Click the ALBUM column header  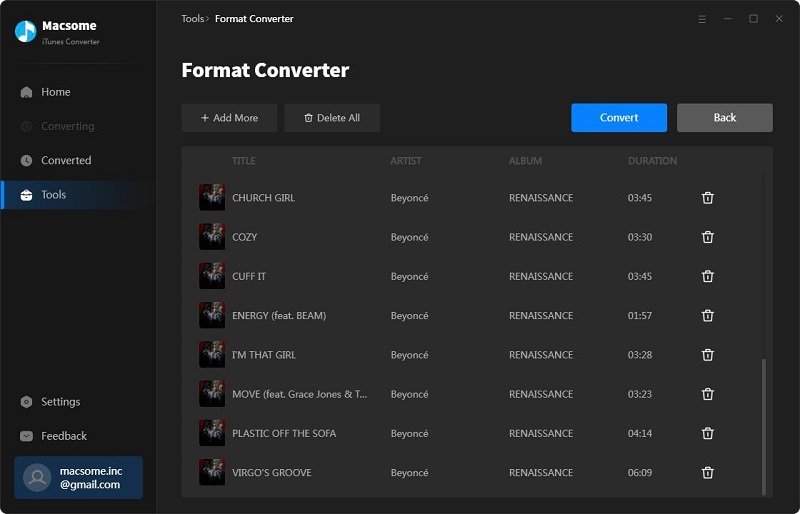[525, 161]
